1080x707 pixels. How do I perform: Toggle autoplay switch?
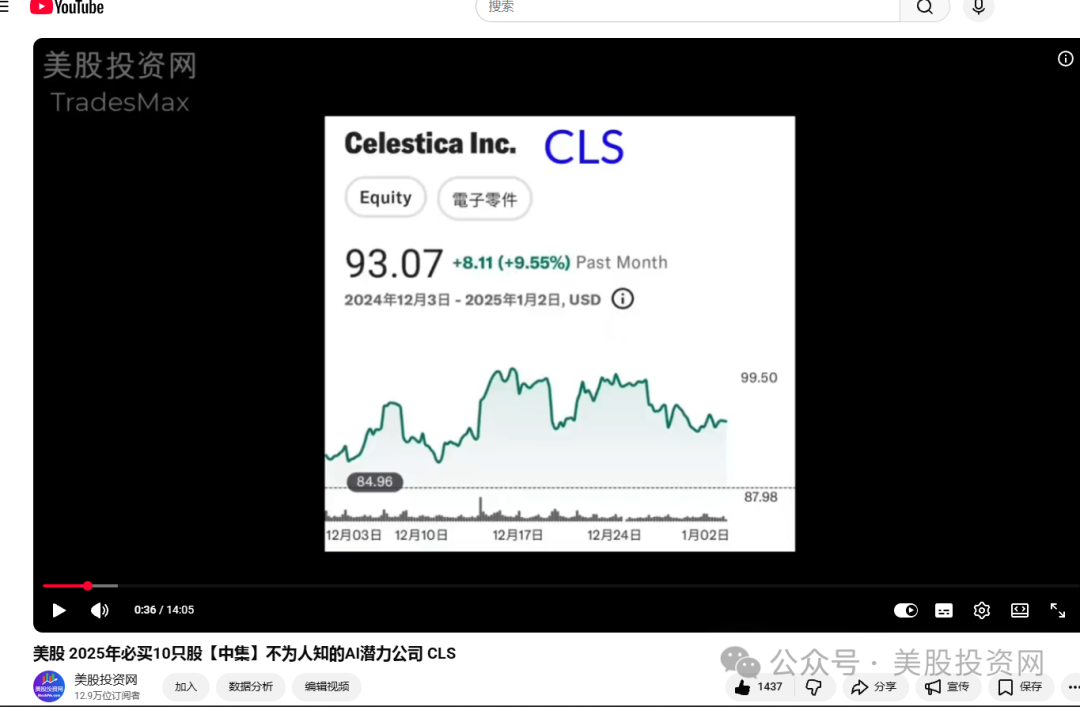point(906,611)
